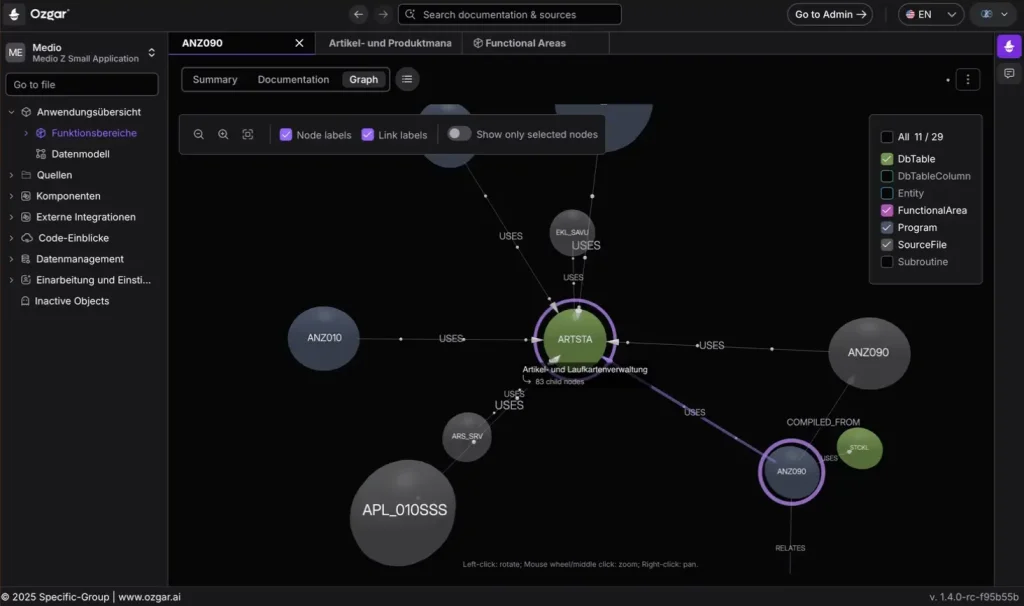The height and width of the screenshot is (606, 1024).
Task: Switch to the Functional Areas tab
Action: 525,43
